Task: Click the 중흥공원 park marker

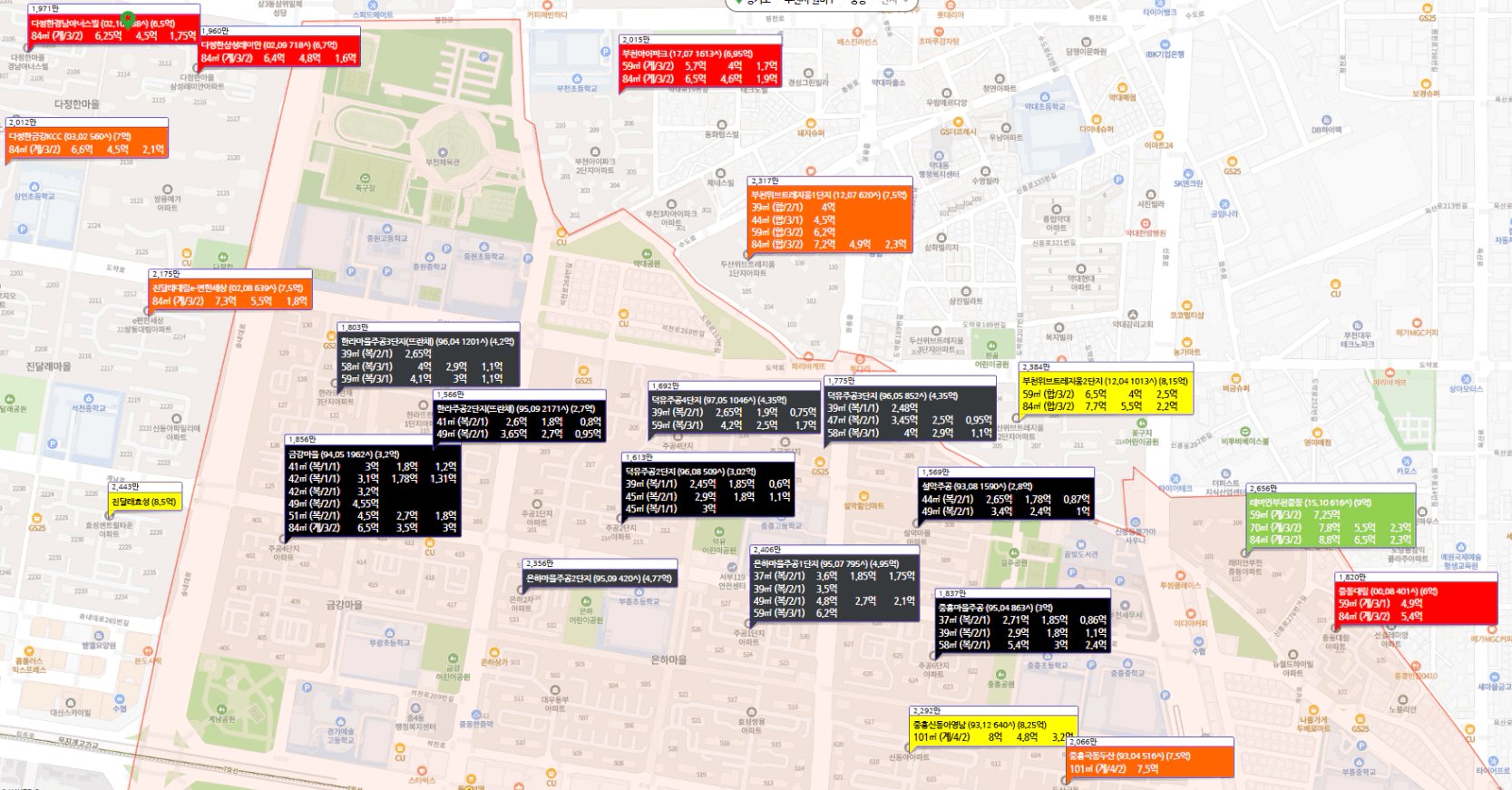Action: tap(1000, 675)
